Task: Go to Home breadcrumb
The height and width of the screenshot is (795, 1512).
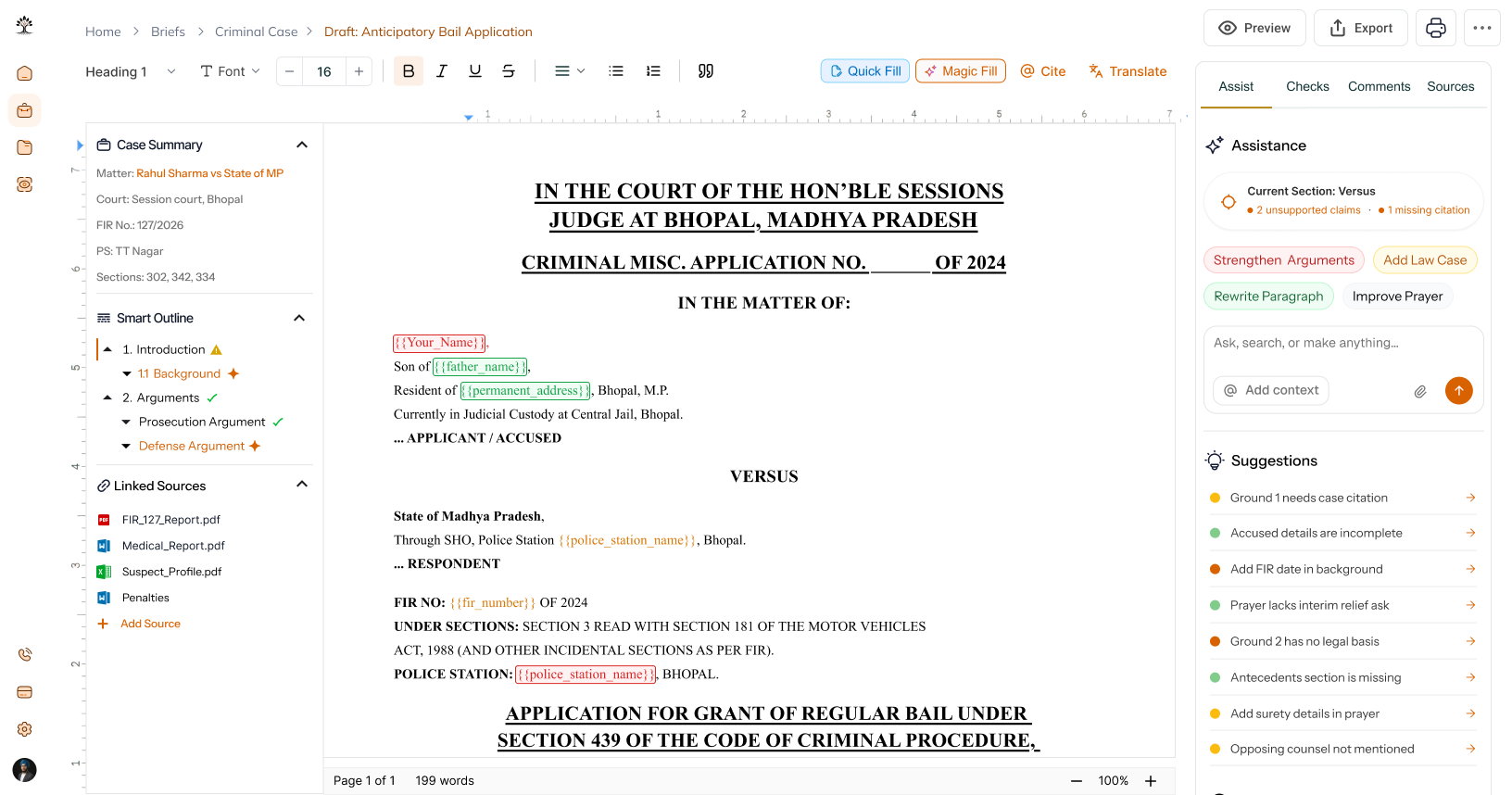Action: point(103,32)
